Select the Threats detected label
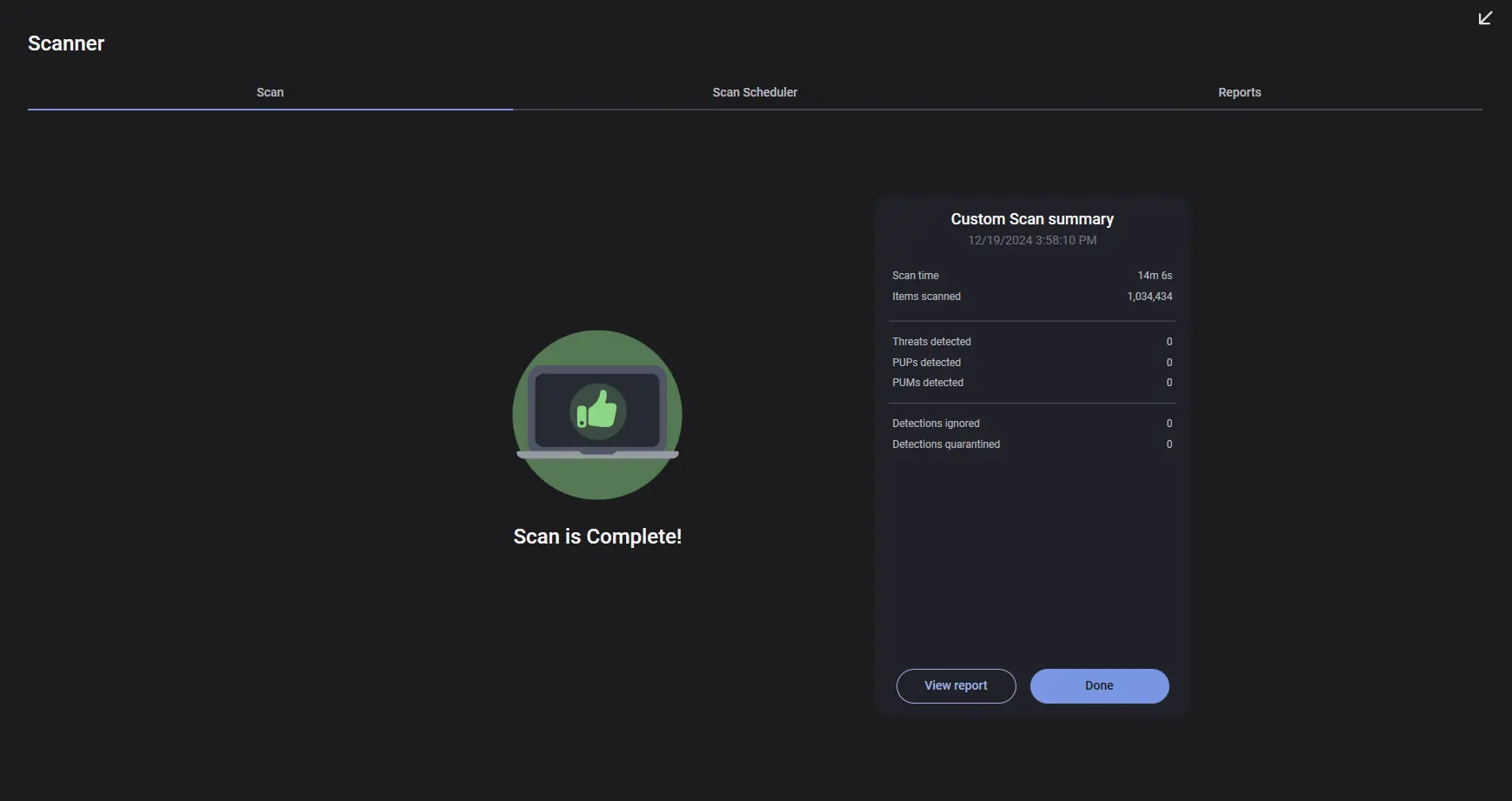The height and width of the screenshot is (801, 1512). pyautogui.click(x=931, y=342)
